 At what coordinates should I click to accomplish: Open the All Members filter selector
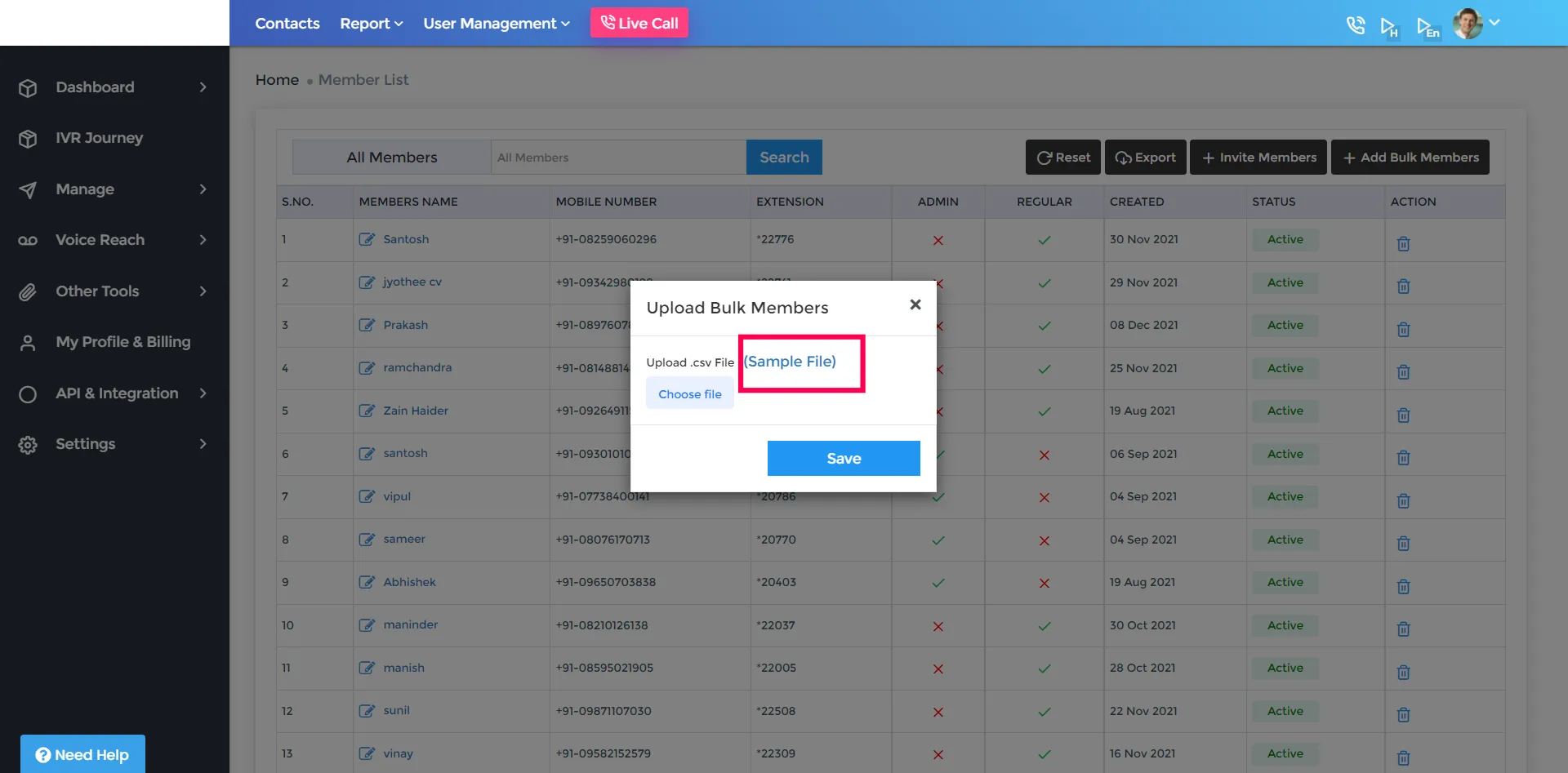[392, 157]
